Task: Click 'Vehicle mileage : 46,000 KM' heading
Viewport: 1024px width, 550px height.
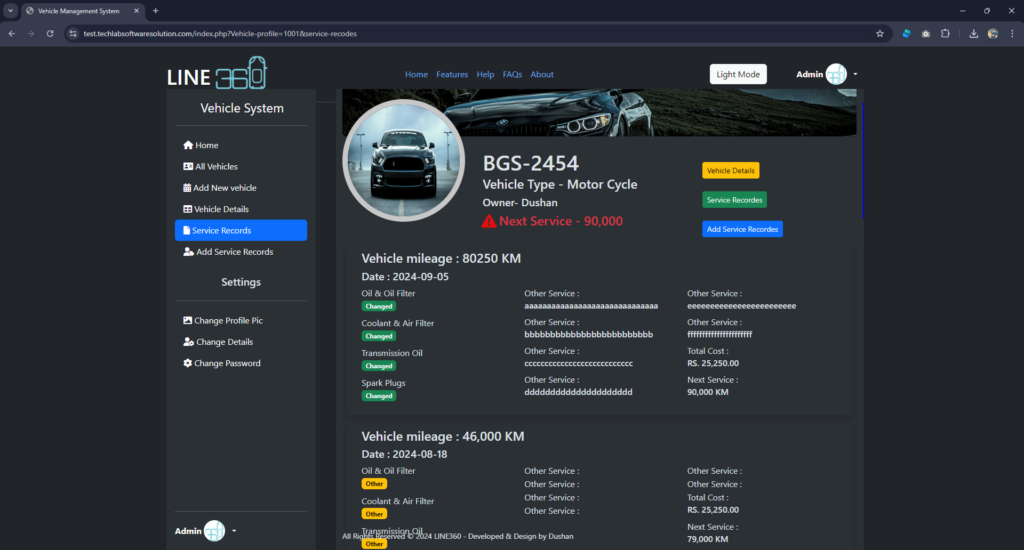Action: [443, 436]
